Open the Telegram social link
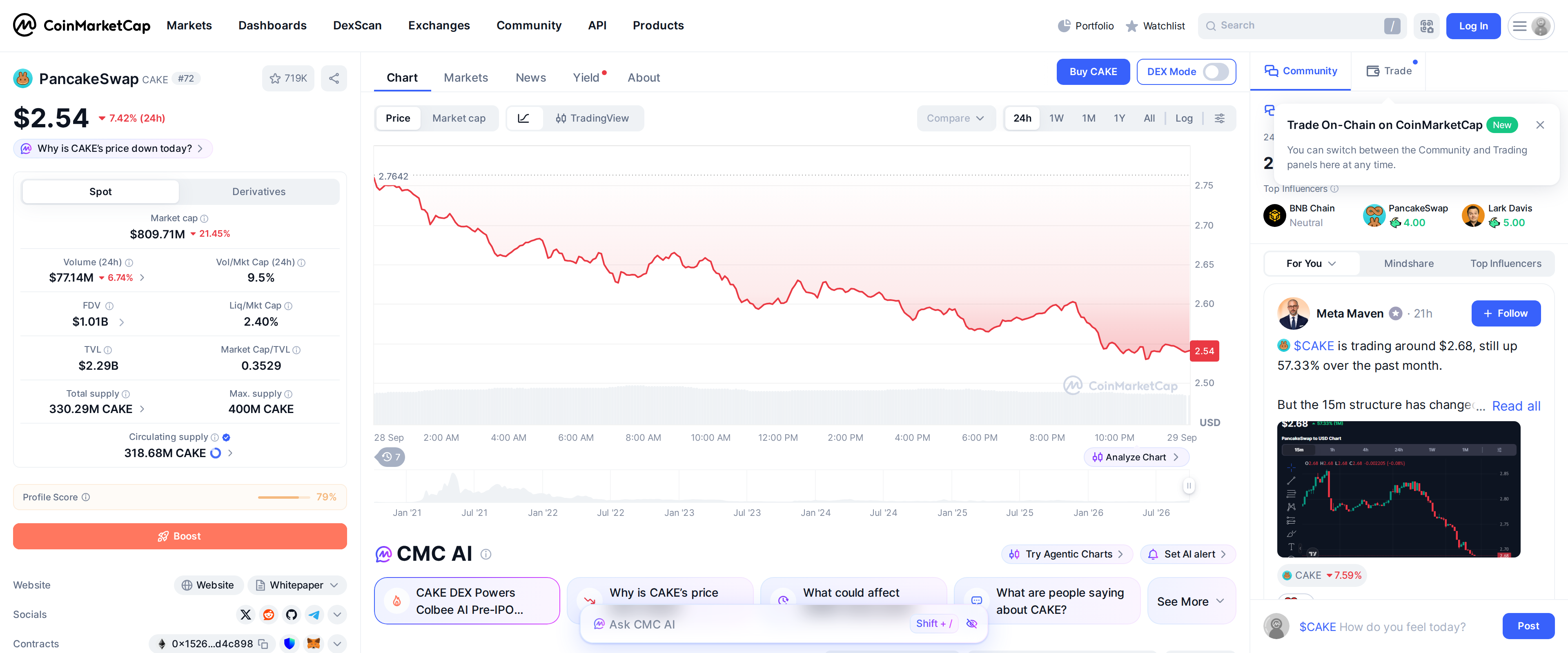Image resolution: width=1568 pixels, height=653 pixels. 314,614
